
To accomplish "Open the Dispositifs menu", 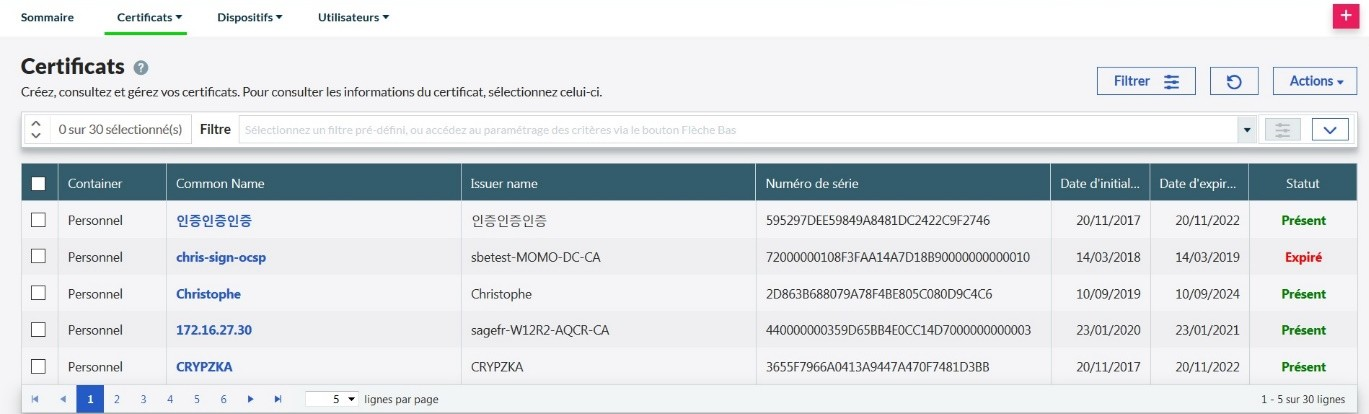I will coord(250,17).
